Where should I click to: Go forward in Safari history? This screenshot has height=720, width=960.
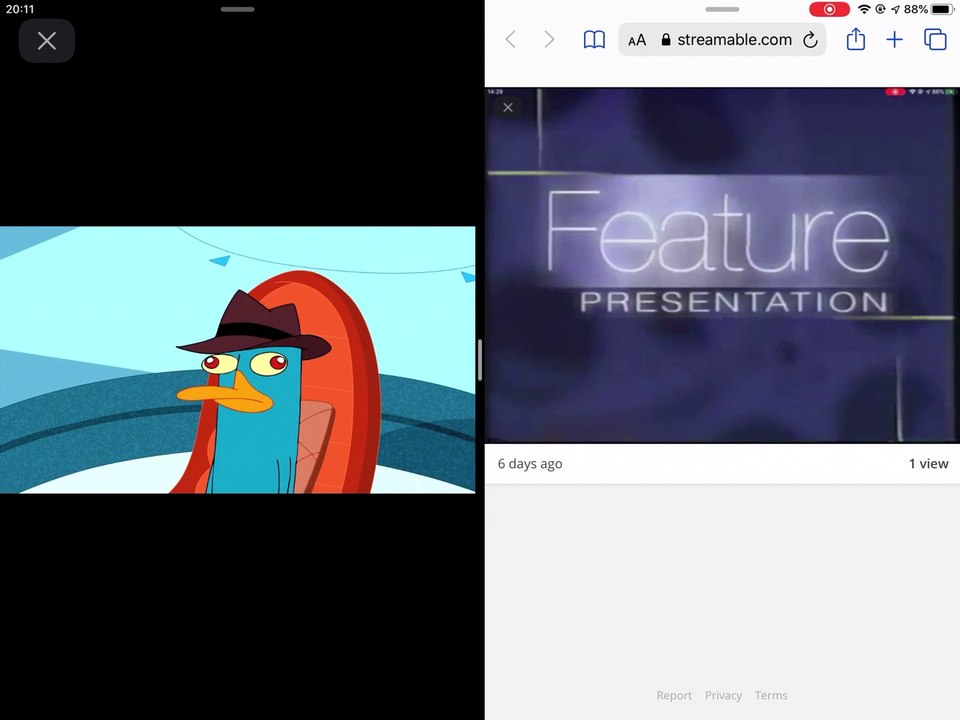(x=549, y=40)
